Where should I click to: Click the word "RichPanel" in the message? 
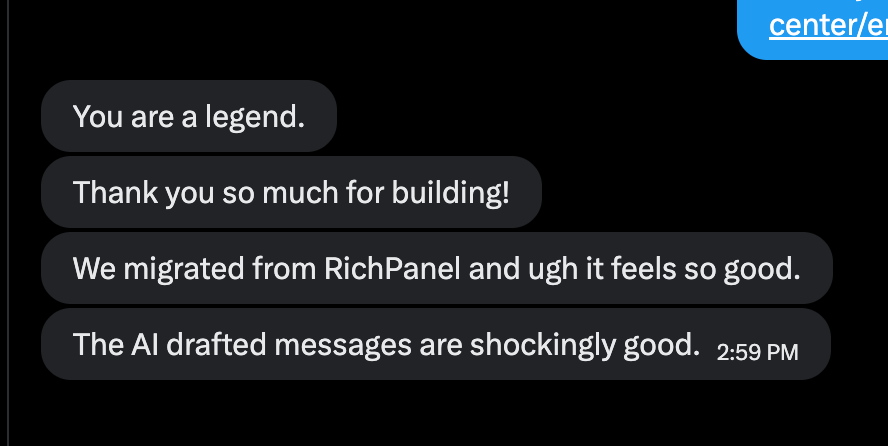click(392, 268)
